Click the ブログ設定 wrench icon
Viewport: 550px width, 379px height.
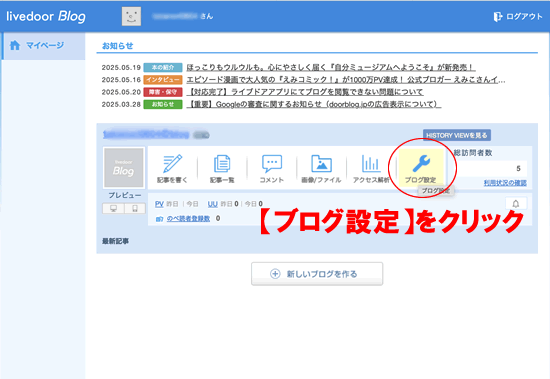[x=421, y=164]
